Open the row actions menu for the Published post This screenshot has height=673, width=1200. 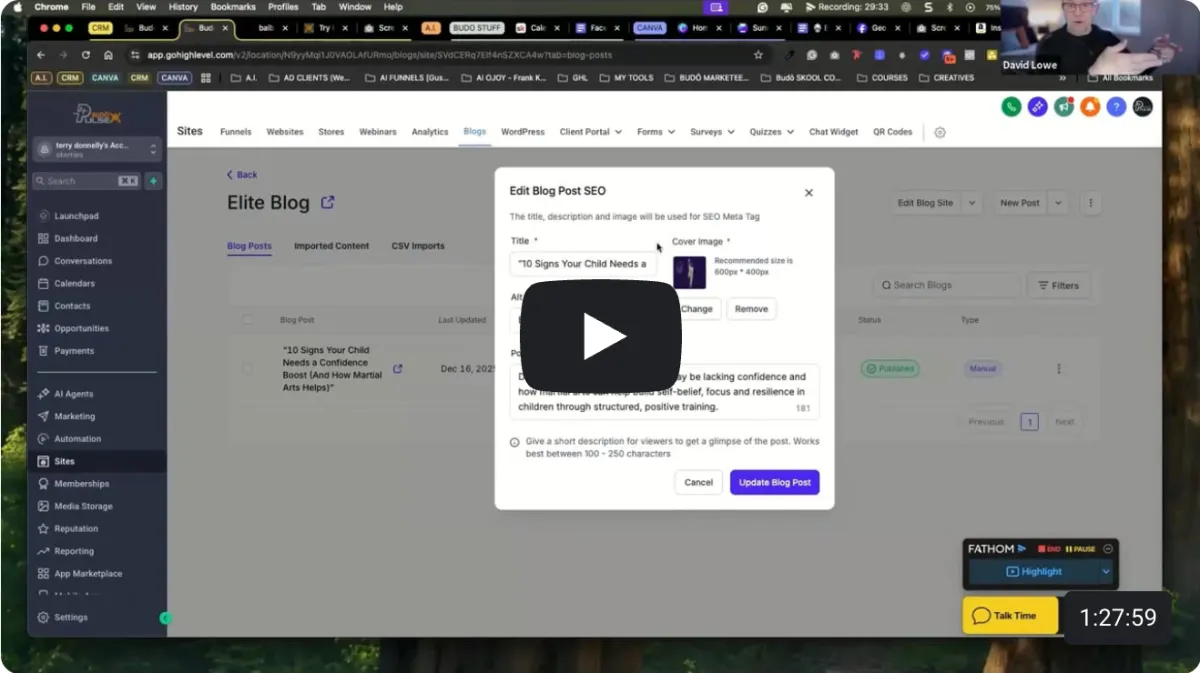1059,369
